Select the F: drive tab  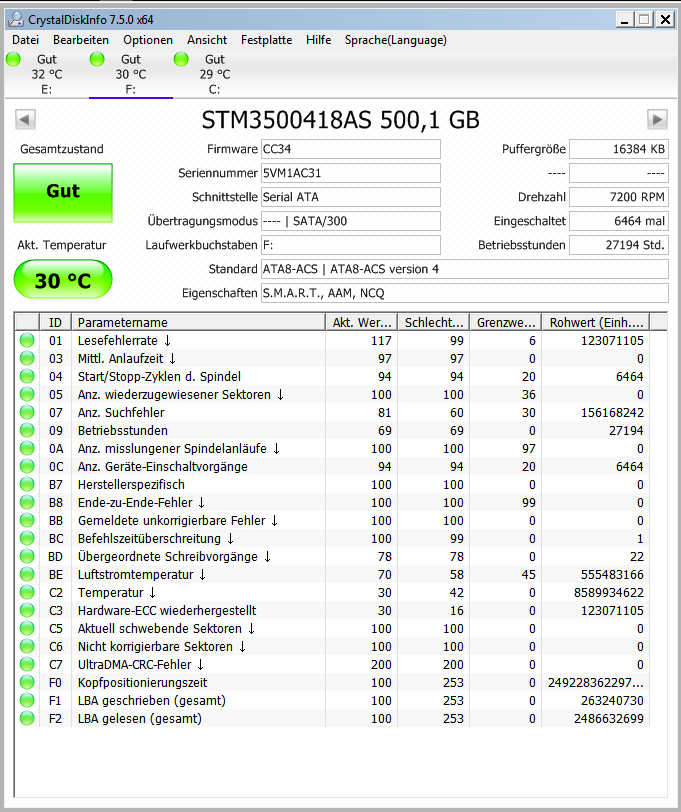pos(131,74)
